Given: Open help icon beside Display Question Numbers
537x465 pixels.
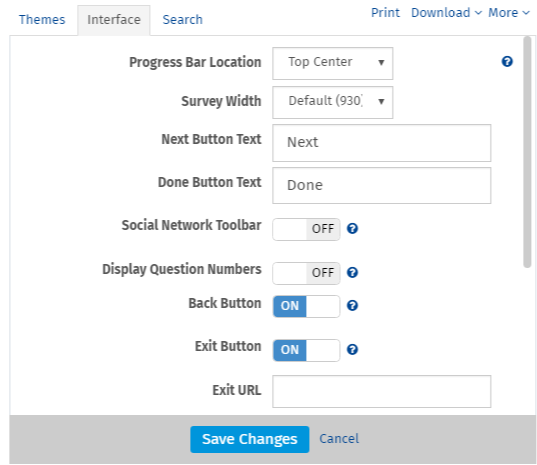Looking at the screenshot, I should [352, 273].
